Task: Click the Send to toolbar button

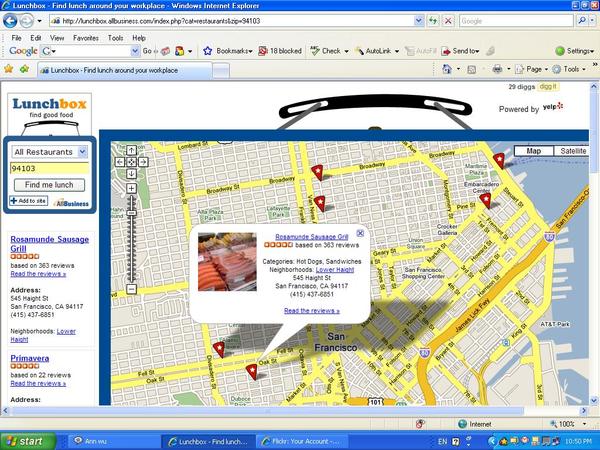Action: [x=460, y=51]
